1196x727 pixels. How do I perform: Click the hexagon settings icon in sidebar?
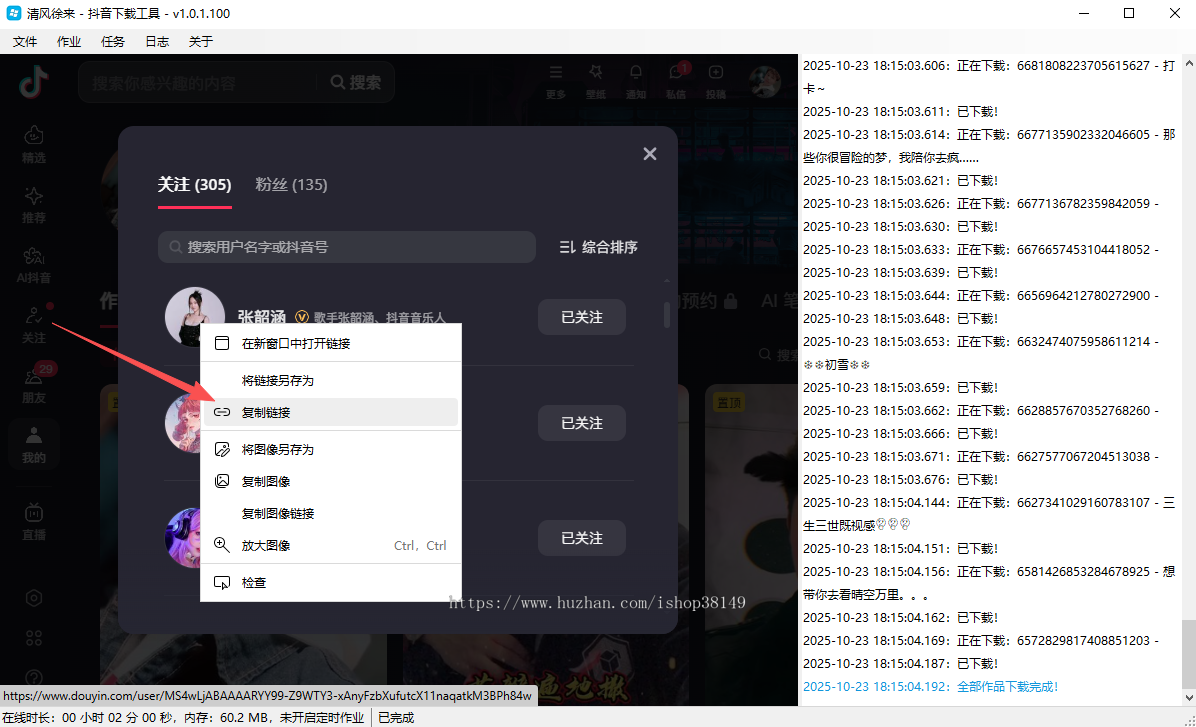click(x=34, y=599)
